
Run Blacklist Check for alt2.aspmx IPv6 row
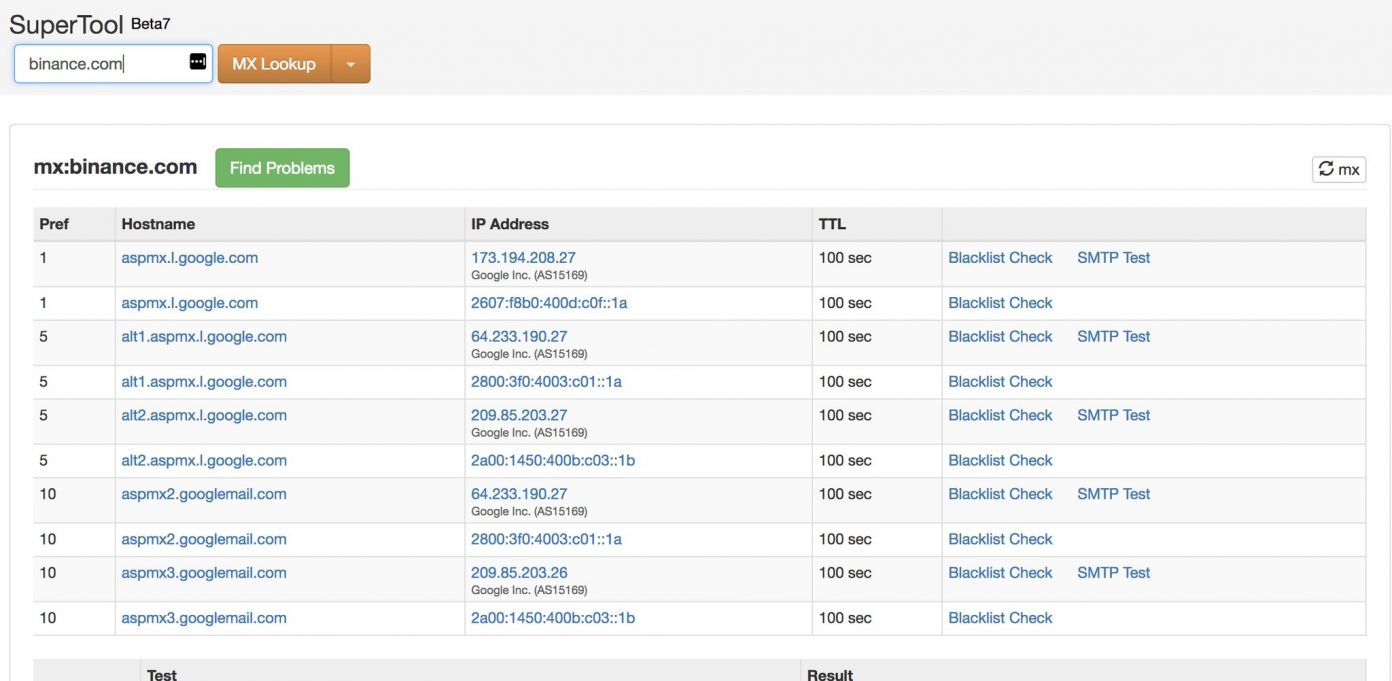[x=1000, y=460]
